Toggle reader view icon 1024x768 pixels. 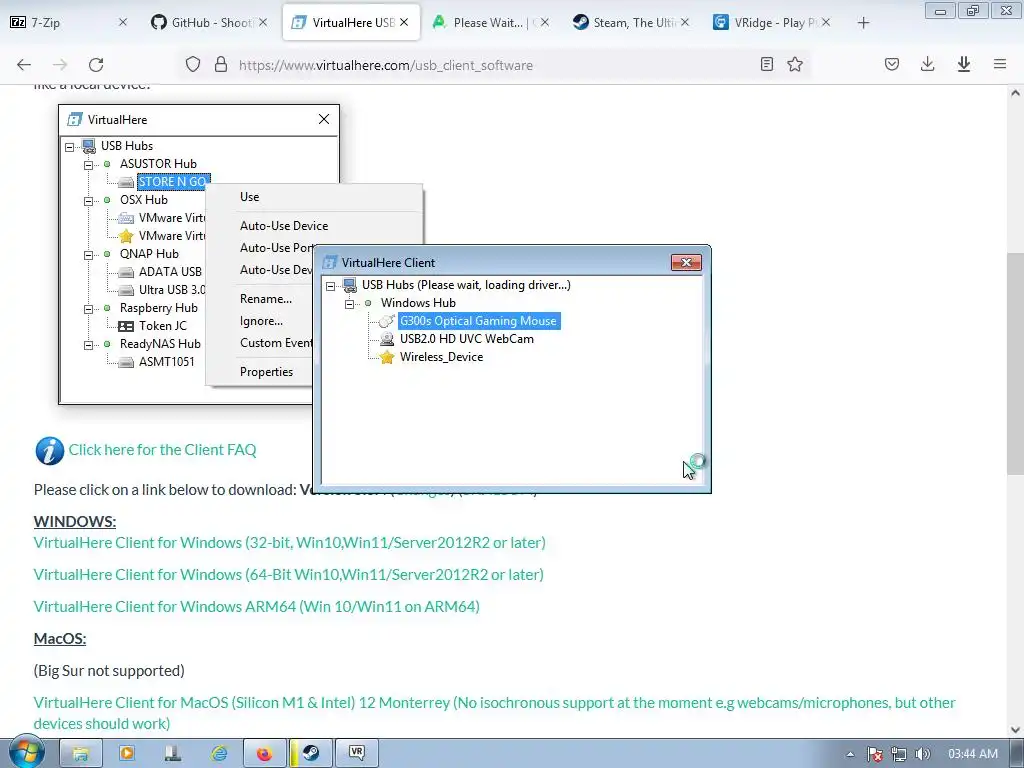click(767, 64)
